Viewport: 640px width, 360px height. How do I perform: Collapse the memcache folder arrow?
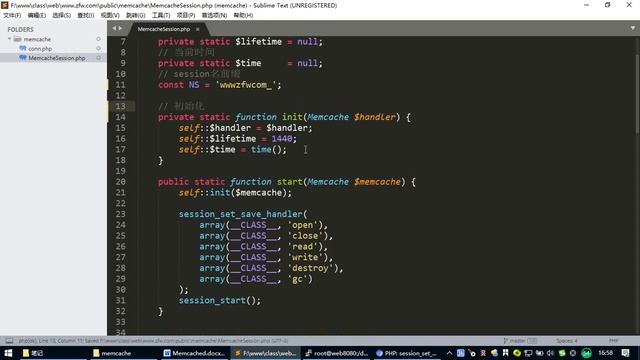pos(9,39)
